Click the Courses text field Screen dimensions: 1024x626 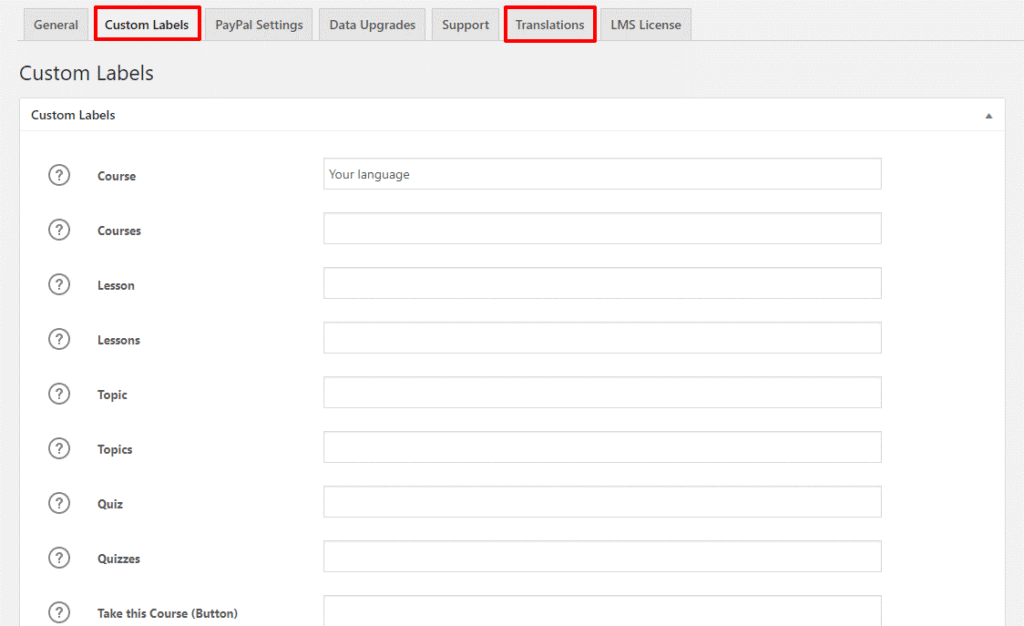click(602, 228)
